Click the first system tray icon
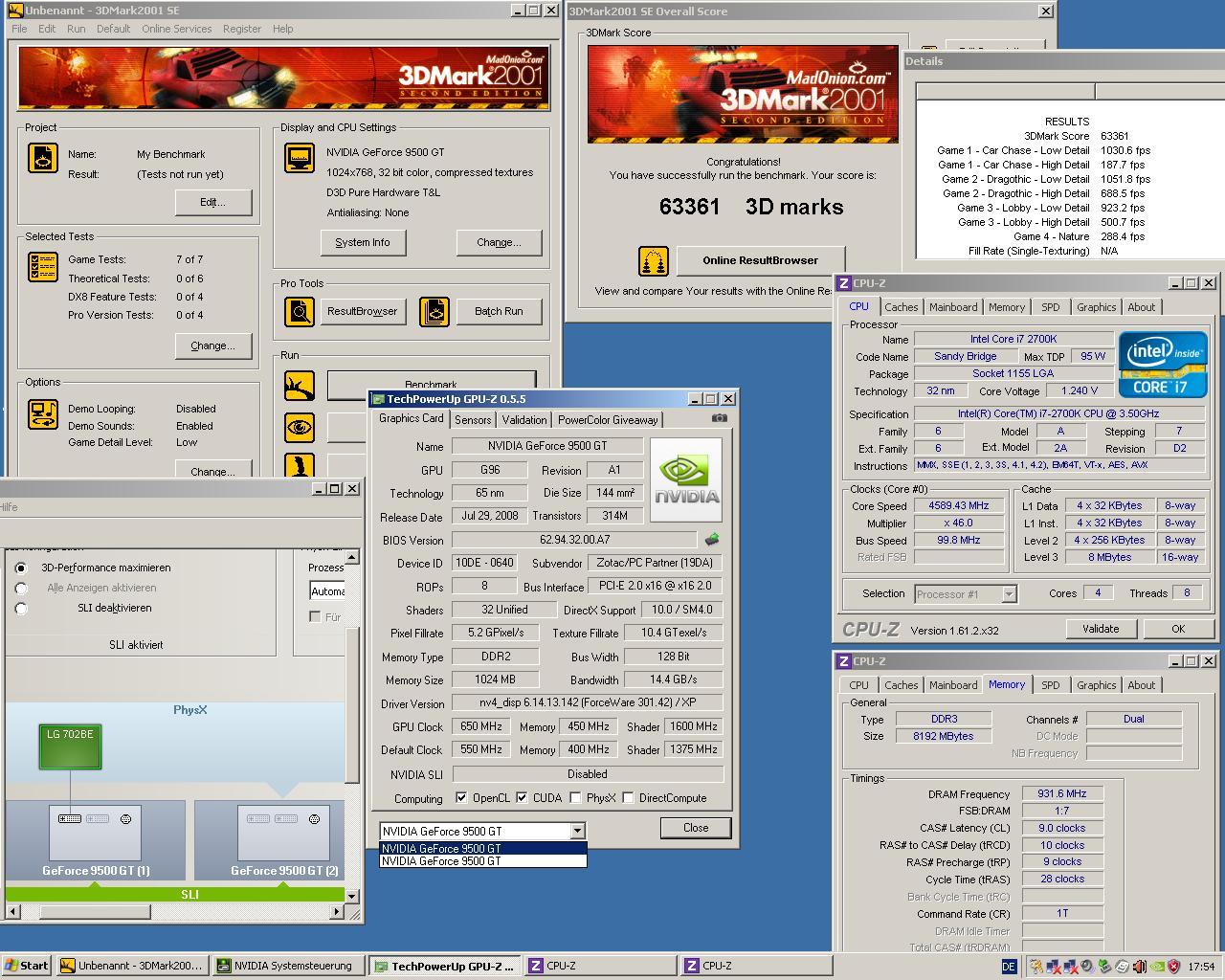1225x980 pixels. coord(1036,967)
